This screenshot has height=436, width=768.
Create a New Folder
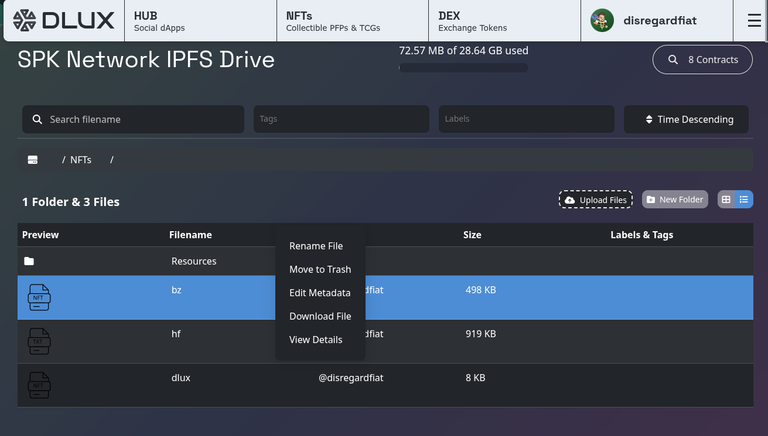point(675,199)
